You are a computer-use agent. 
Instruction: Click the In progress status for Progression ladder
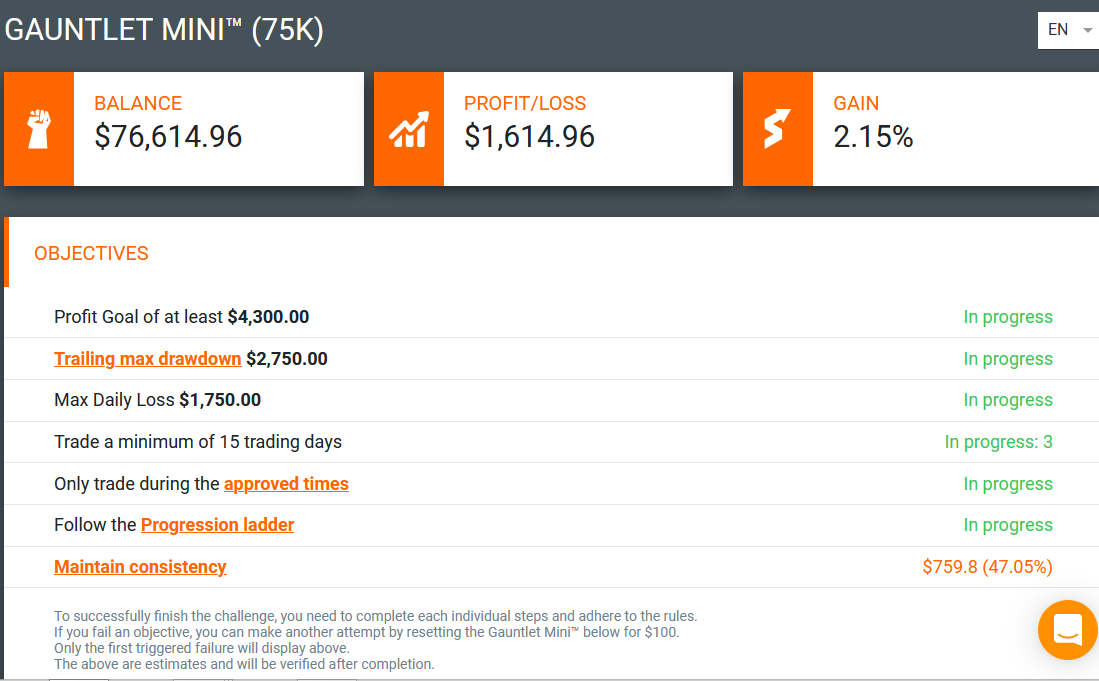point(1008,525)
